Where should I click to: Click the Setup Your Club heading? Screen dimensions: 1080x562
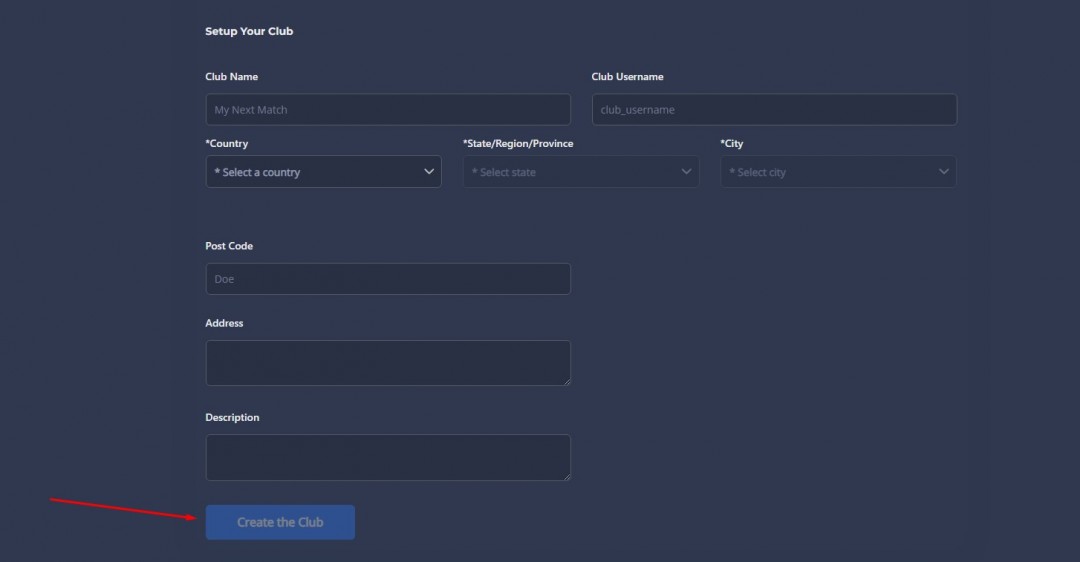249,31
